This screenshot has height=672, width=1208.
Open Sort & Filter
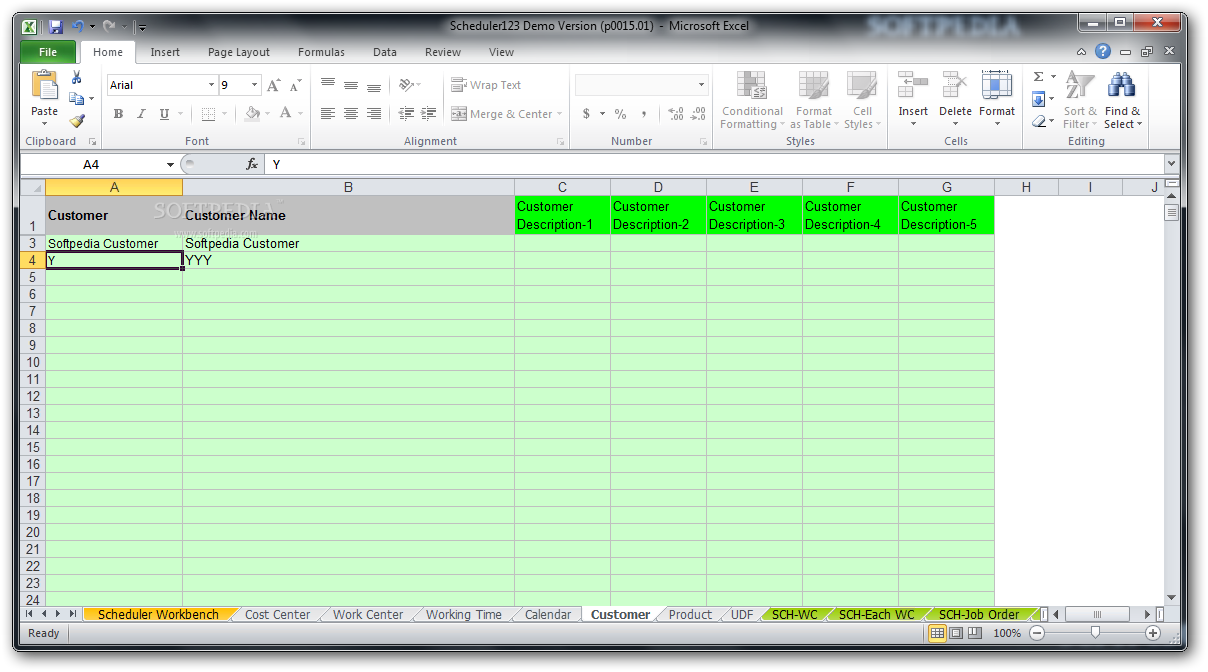click(1080, 100)
